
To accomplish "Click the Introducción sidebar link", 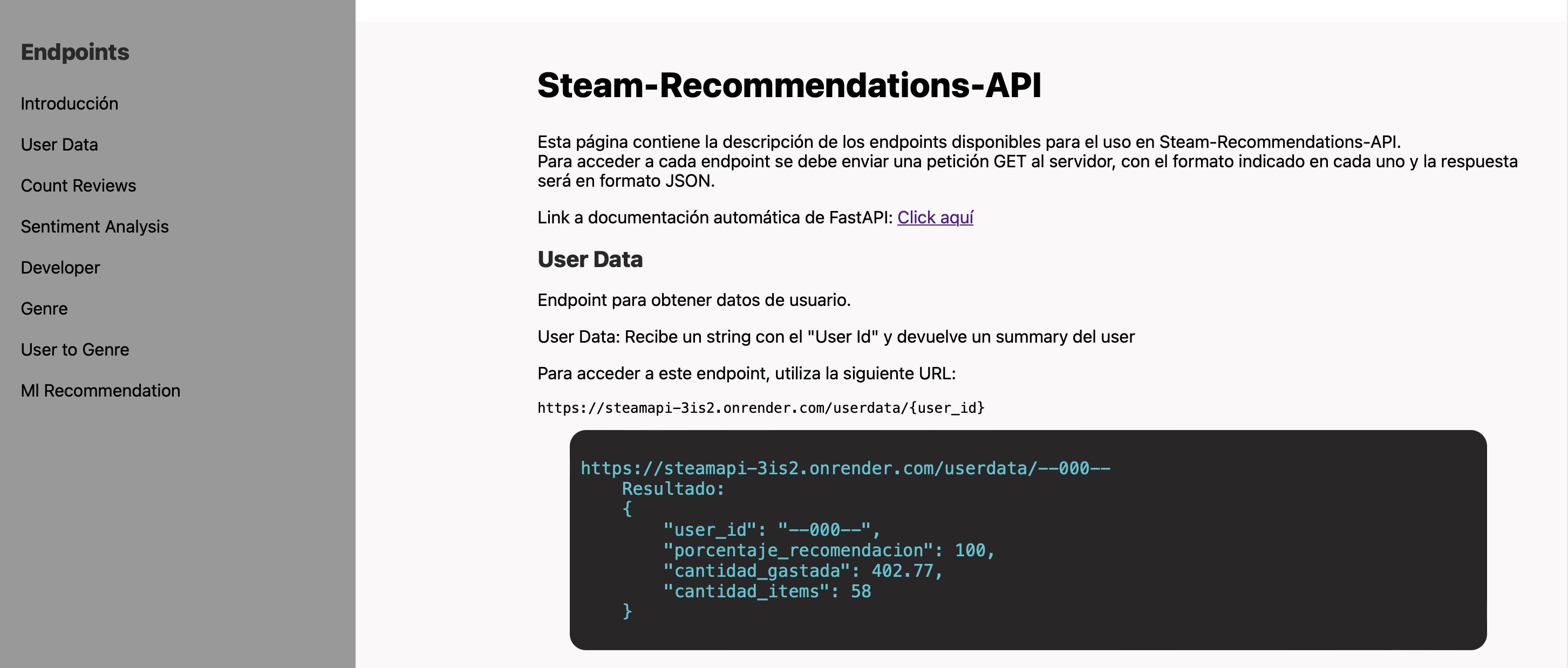I will click(69, 102).
